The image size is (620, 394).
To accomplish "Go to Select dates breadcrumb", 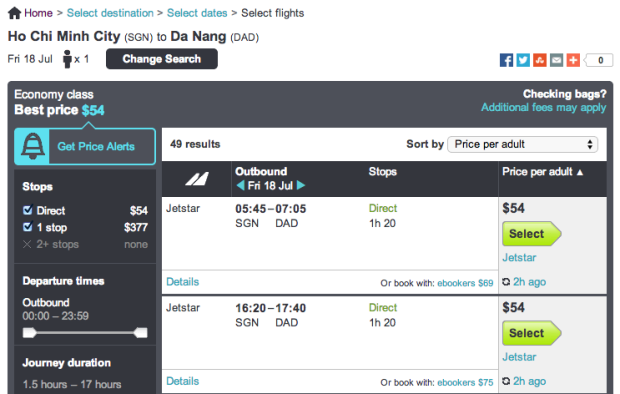I will click(x=197, y=13).
